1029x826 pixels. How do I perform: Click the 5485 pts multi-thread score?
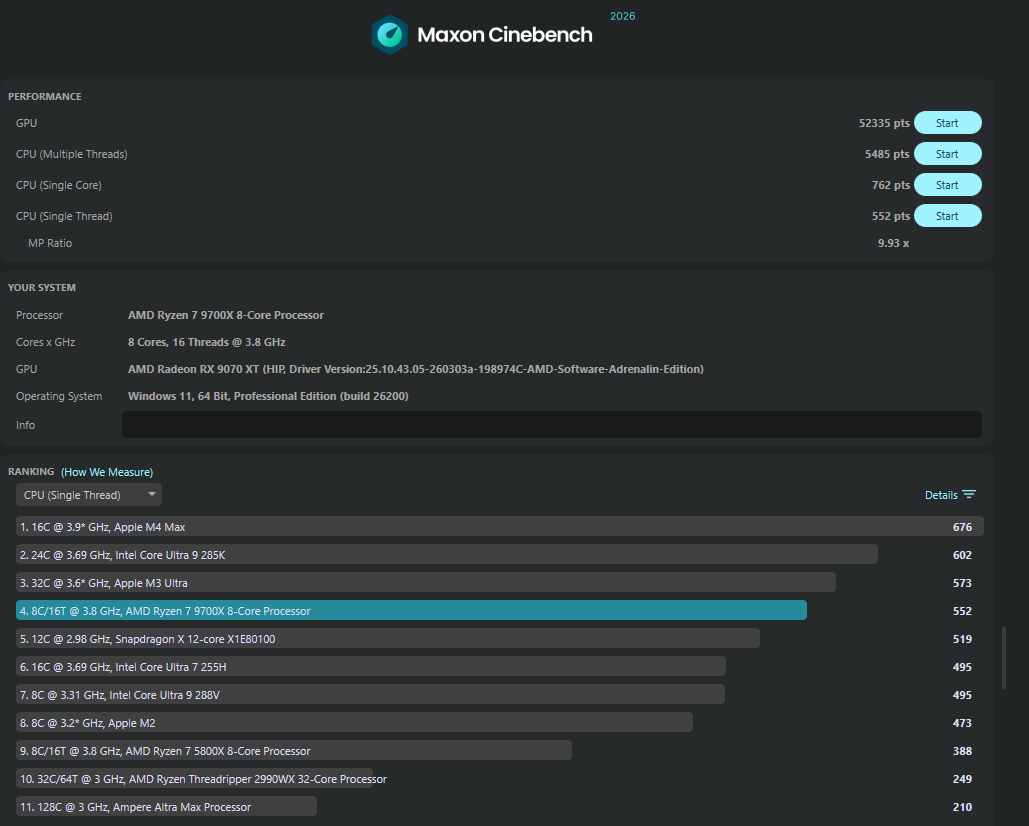pyautogui.click(x=887, y=154)
